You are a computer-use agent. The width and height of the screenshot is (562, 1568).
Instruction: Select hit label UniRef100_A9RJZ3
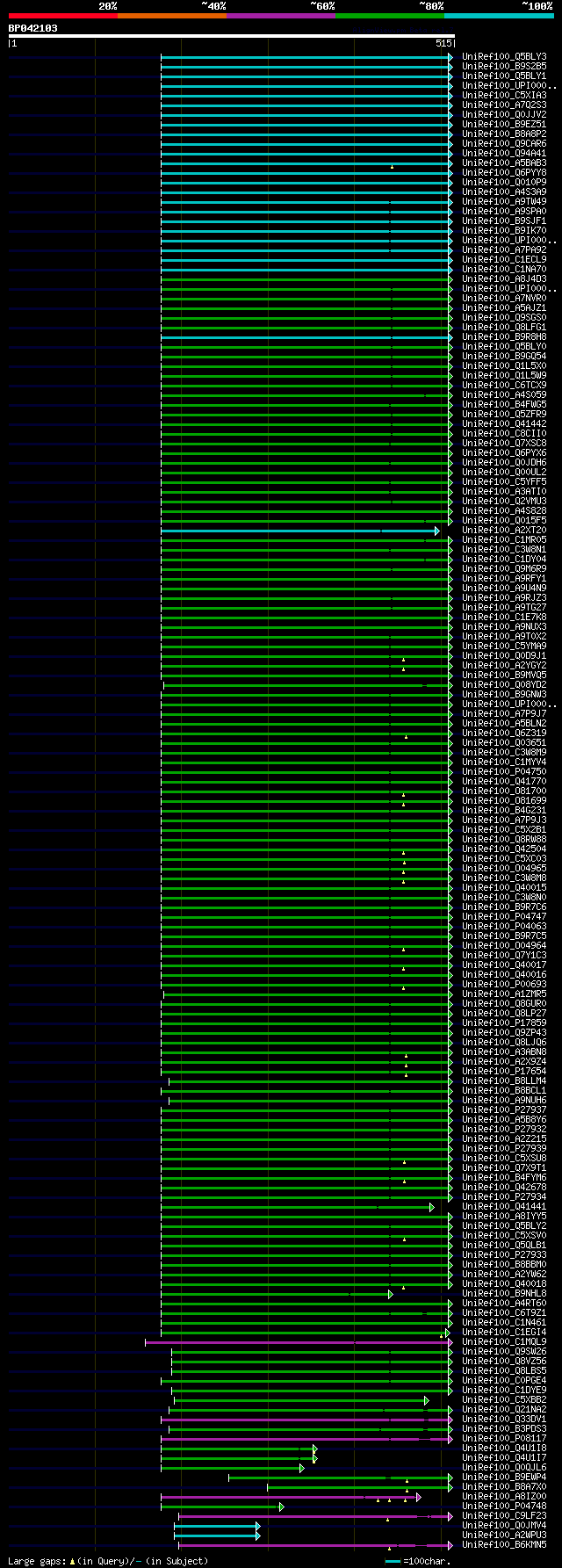[x=504, y=598]
